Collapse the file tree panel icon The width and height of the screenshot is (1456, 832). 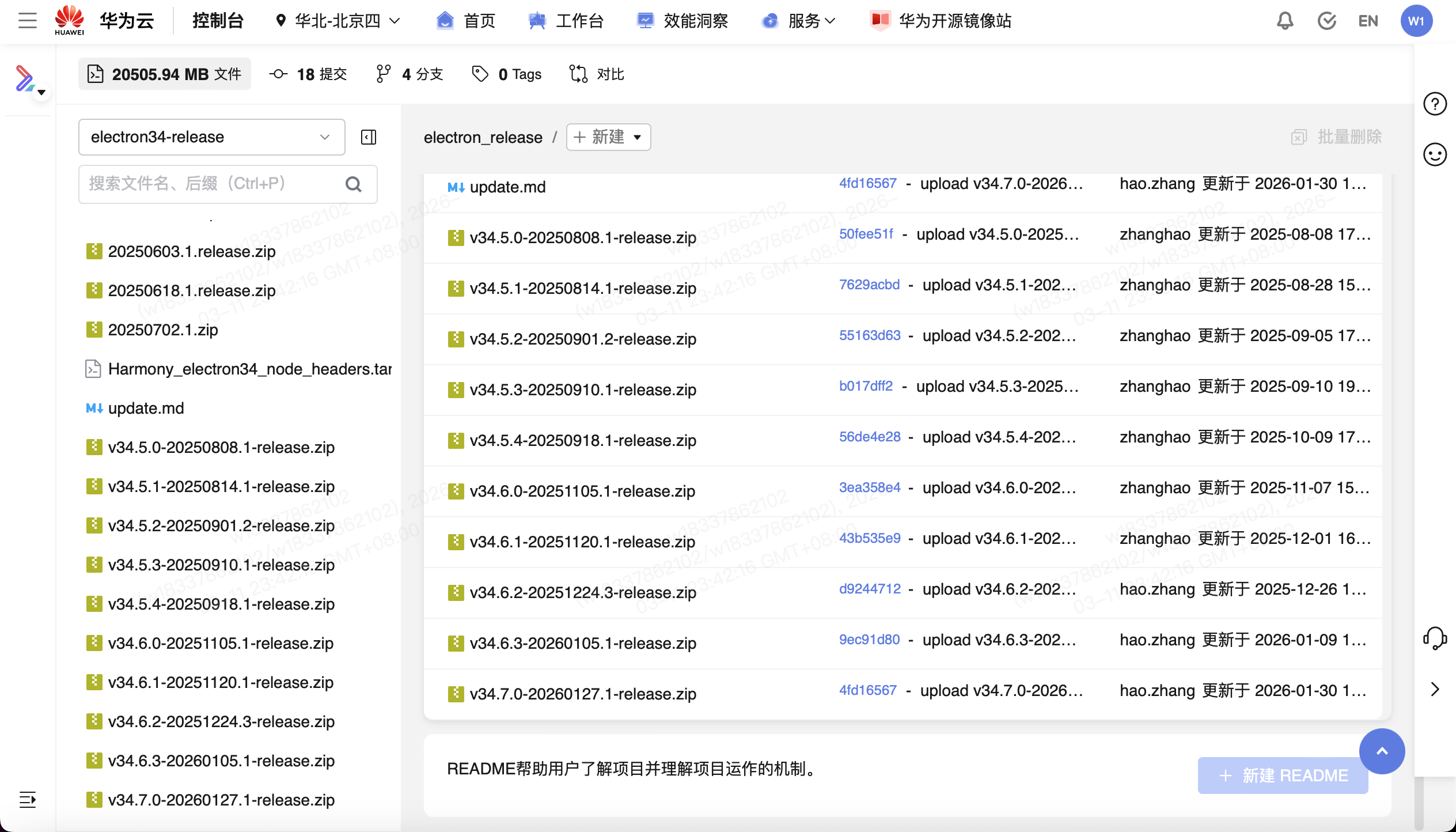[x=369, y=137]
